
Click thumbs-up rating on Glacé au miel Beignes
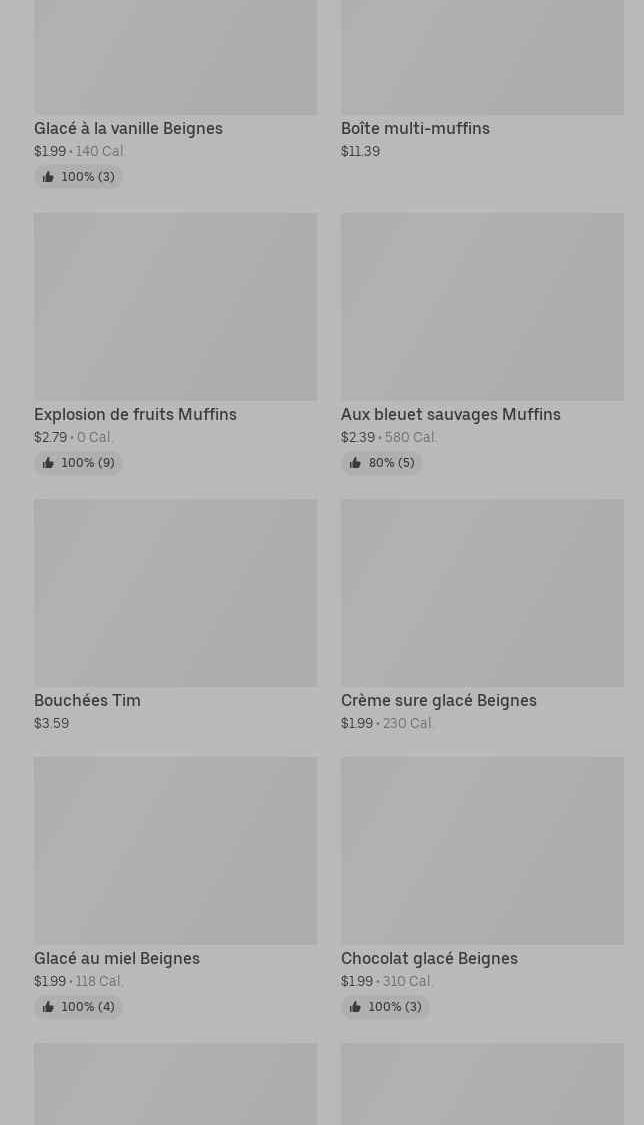tap(78, 1007)
